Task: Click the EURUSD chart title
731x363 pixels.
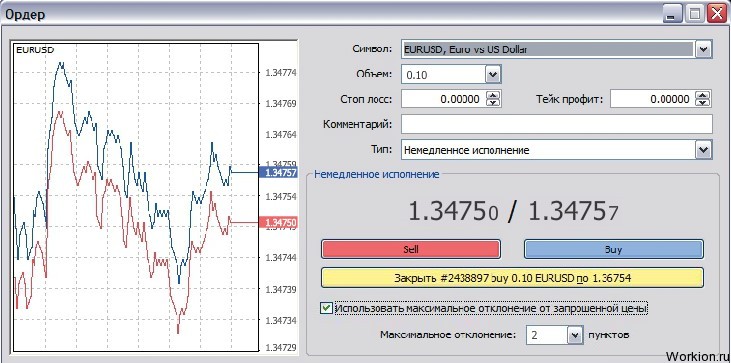Action: coord(35,49)
